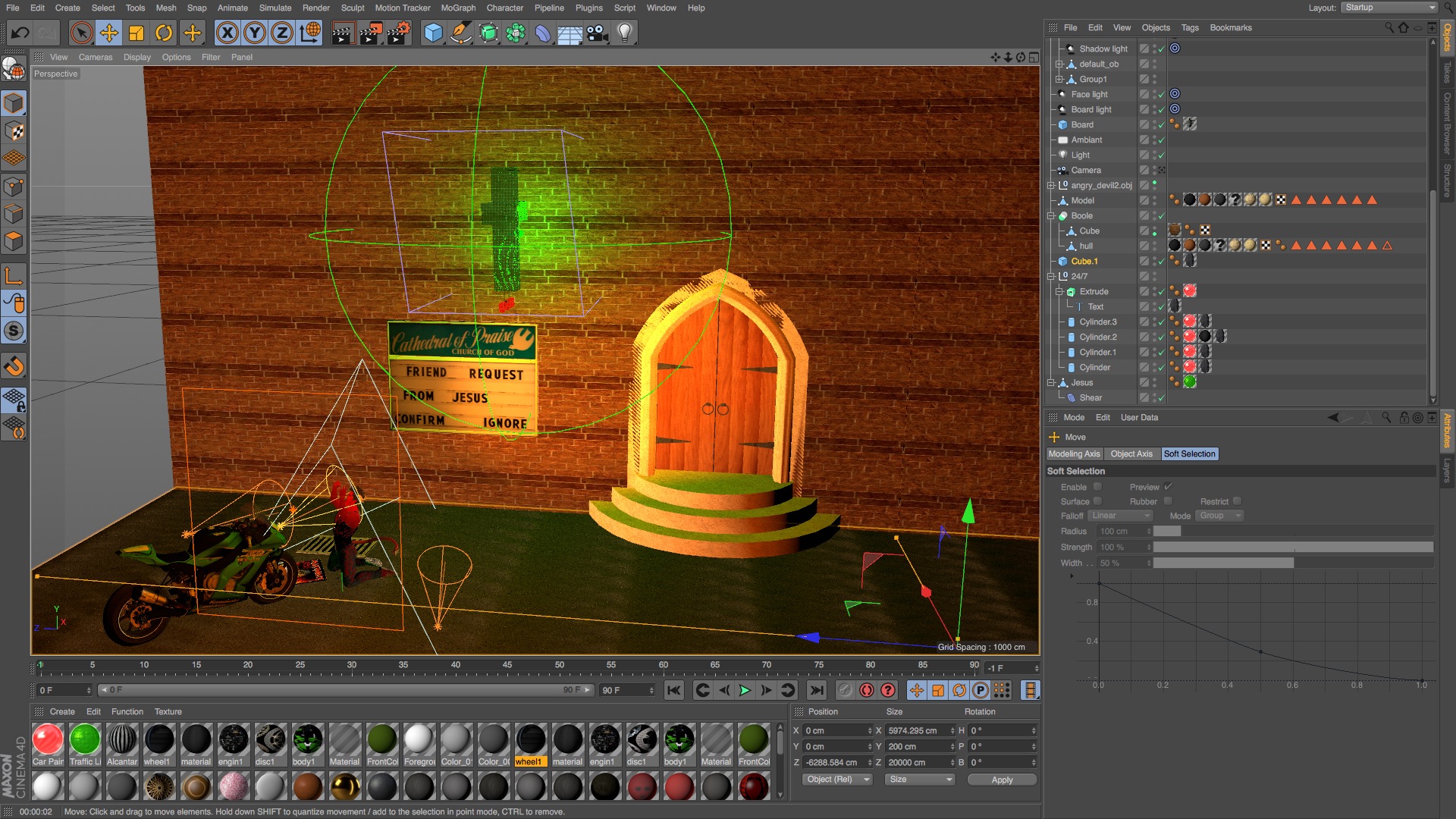
Task: Select the Rotate tool in toolbar
Action: pyautogui.click(x=164, y=33)
